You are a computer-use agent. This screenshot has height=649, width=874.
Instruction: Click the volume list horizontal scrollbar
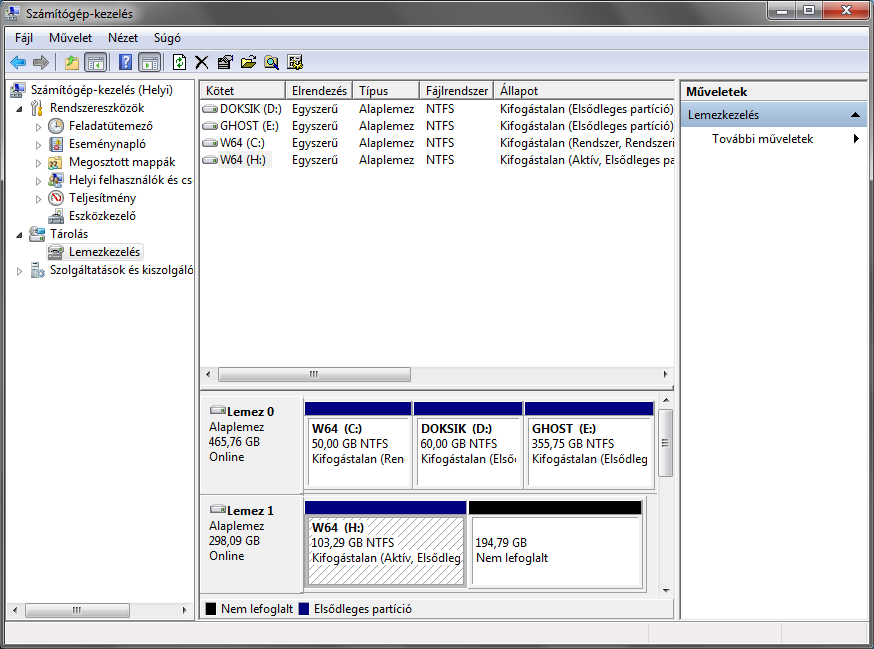pyautogui.click(x=314, y=375)
